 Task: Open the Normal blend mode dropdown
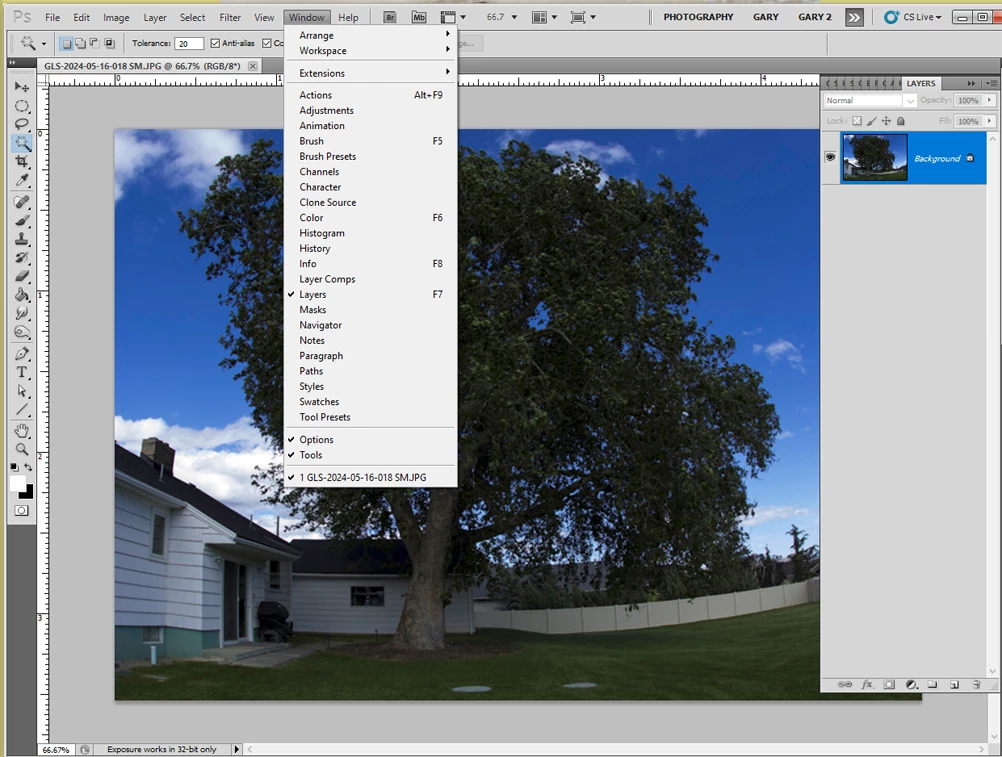[x=870, y=100]
